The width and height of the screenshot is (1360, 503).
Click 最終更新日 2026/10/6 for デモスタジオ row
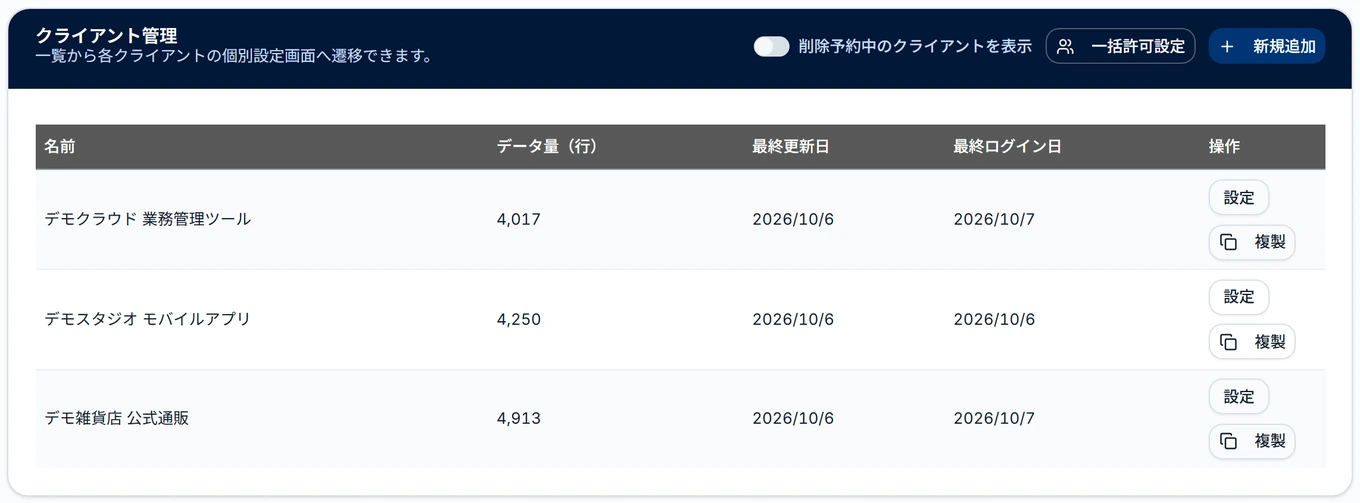coord(793,319)
